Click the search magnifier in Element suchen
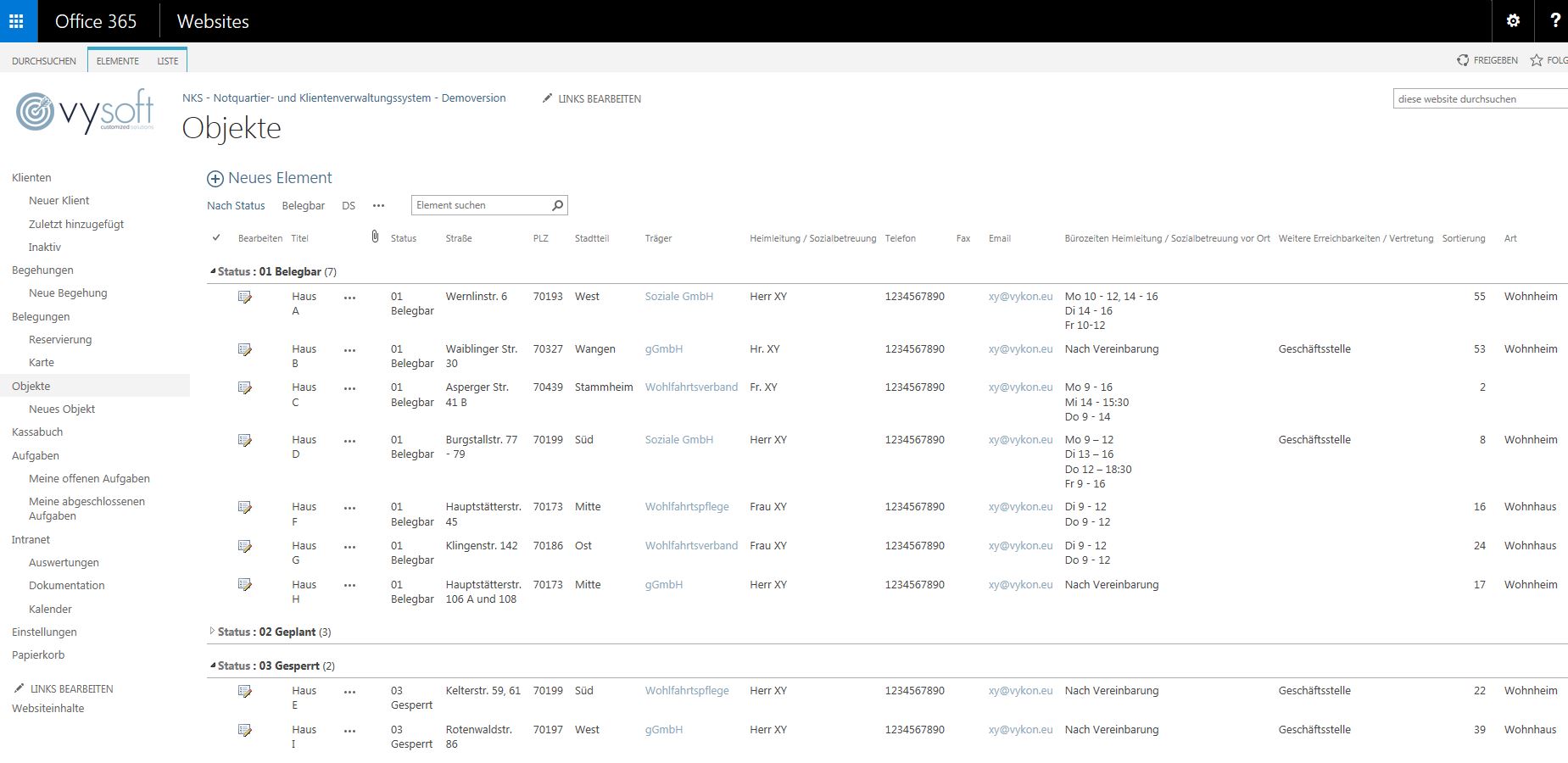This screenshot has width=1568, height=763. (x=557, y=205)
